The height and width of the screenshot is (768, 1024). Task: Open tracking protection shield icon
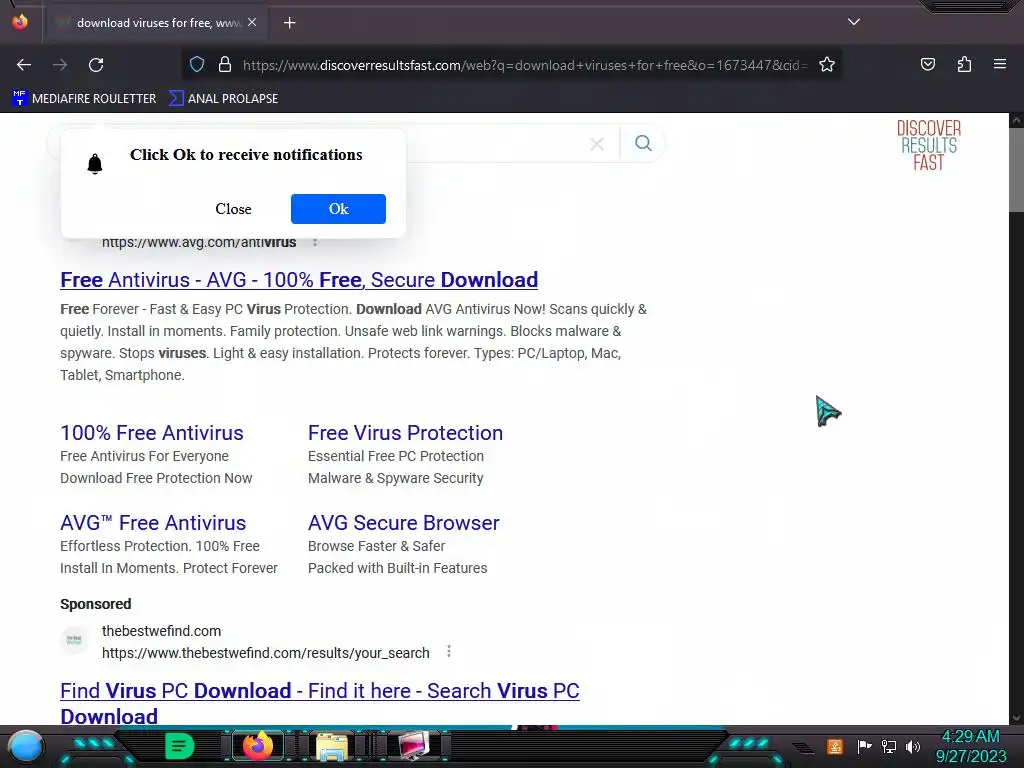tap(197, 65)
